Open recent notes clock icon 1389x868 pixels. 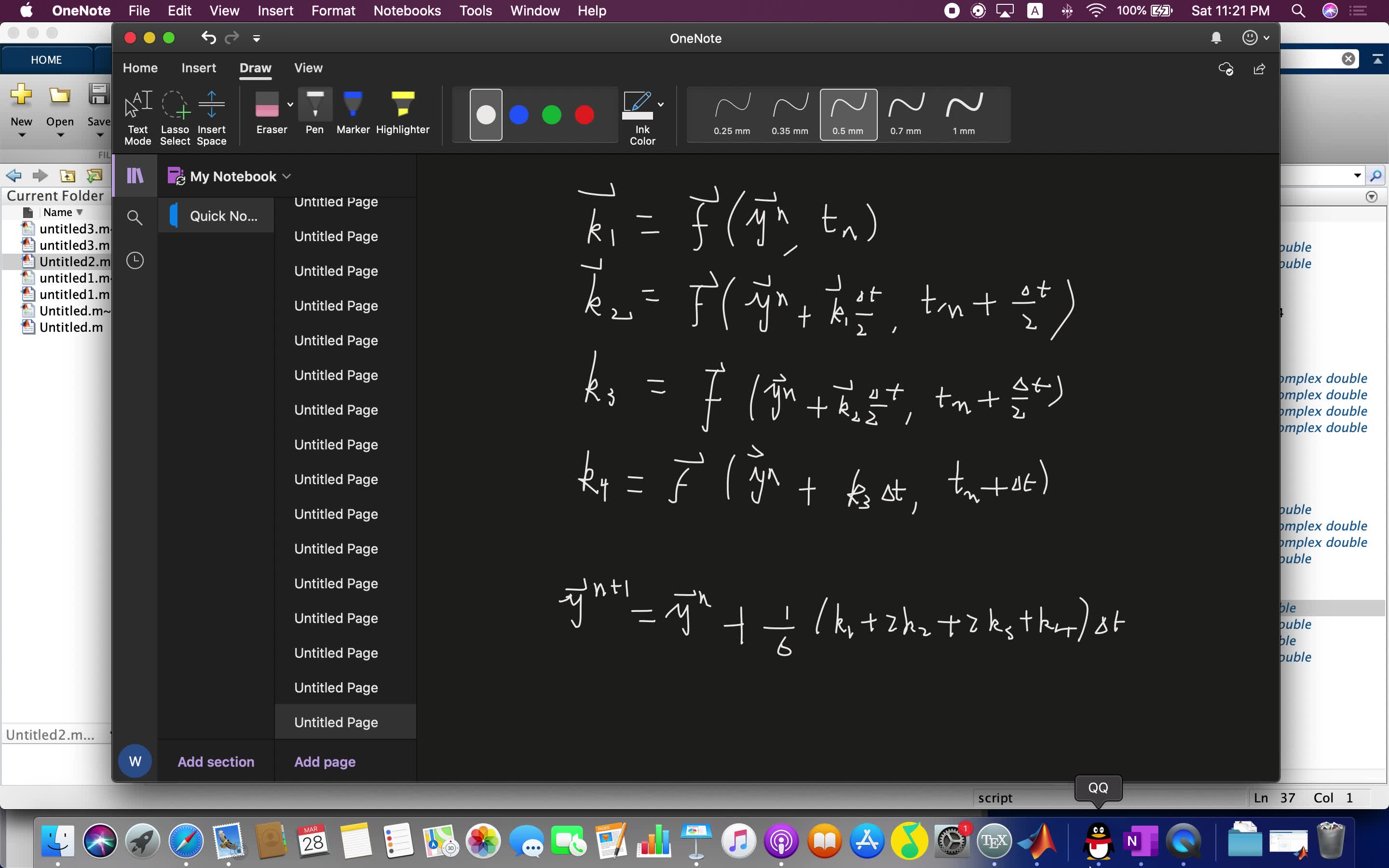[135, 260]
